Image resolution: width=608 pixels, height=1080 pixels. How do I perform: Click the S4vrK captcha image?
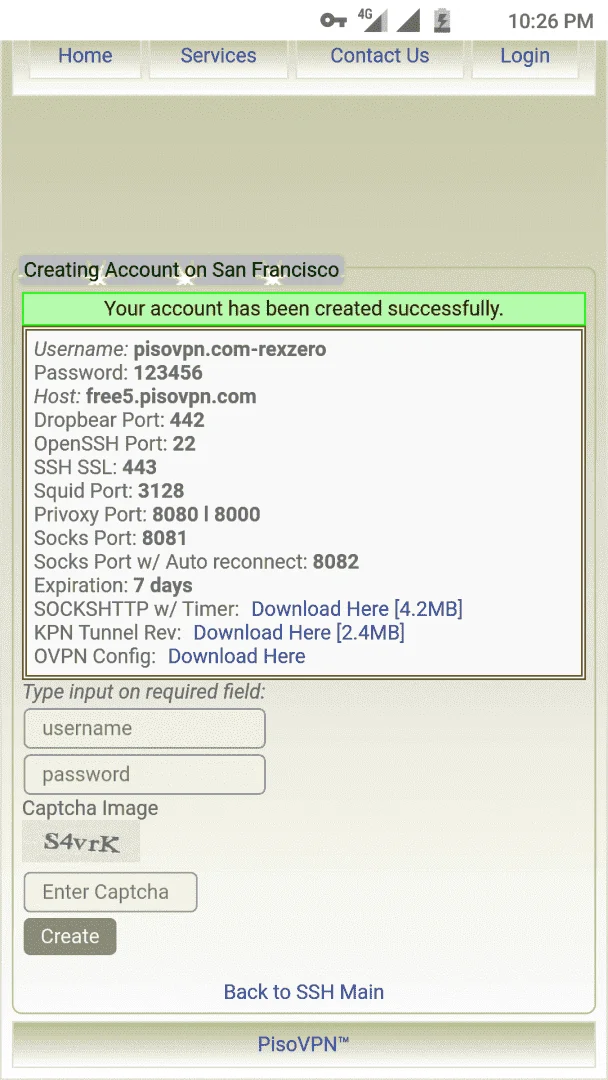(81, 842)
